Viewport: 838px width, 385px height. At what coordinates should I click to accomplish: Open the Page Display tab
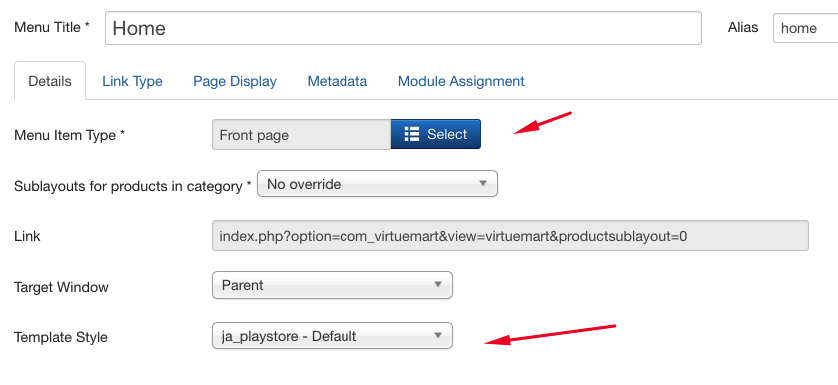click(235, 81)
